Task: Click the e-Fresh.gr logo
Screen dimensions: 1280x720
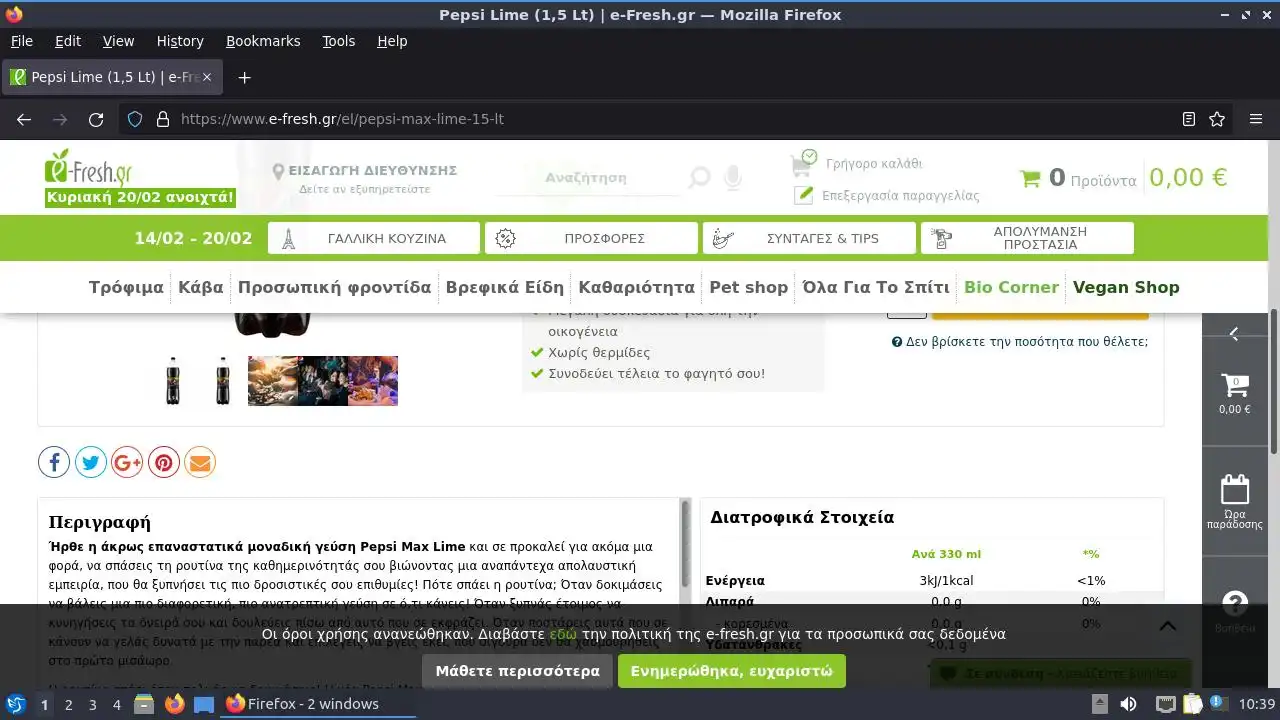Action: point(88,166)
